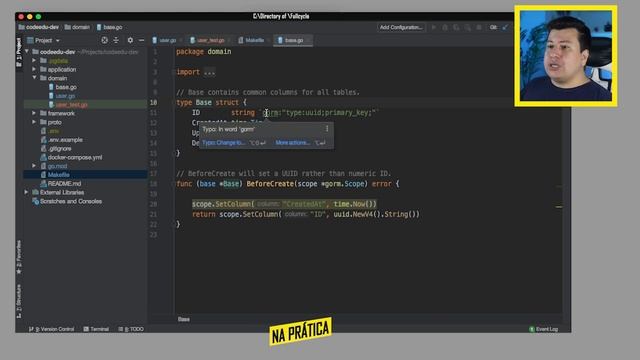640x360 pixels.
Task: Expand the proto folder arrow
Action: tap(34, 122)
